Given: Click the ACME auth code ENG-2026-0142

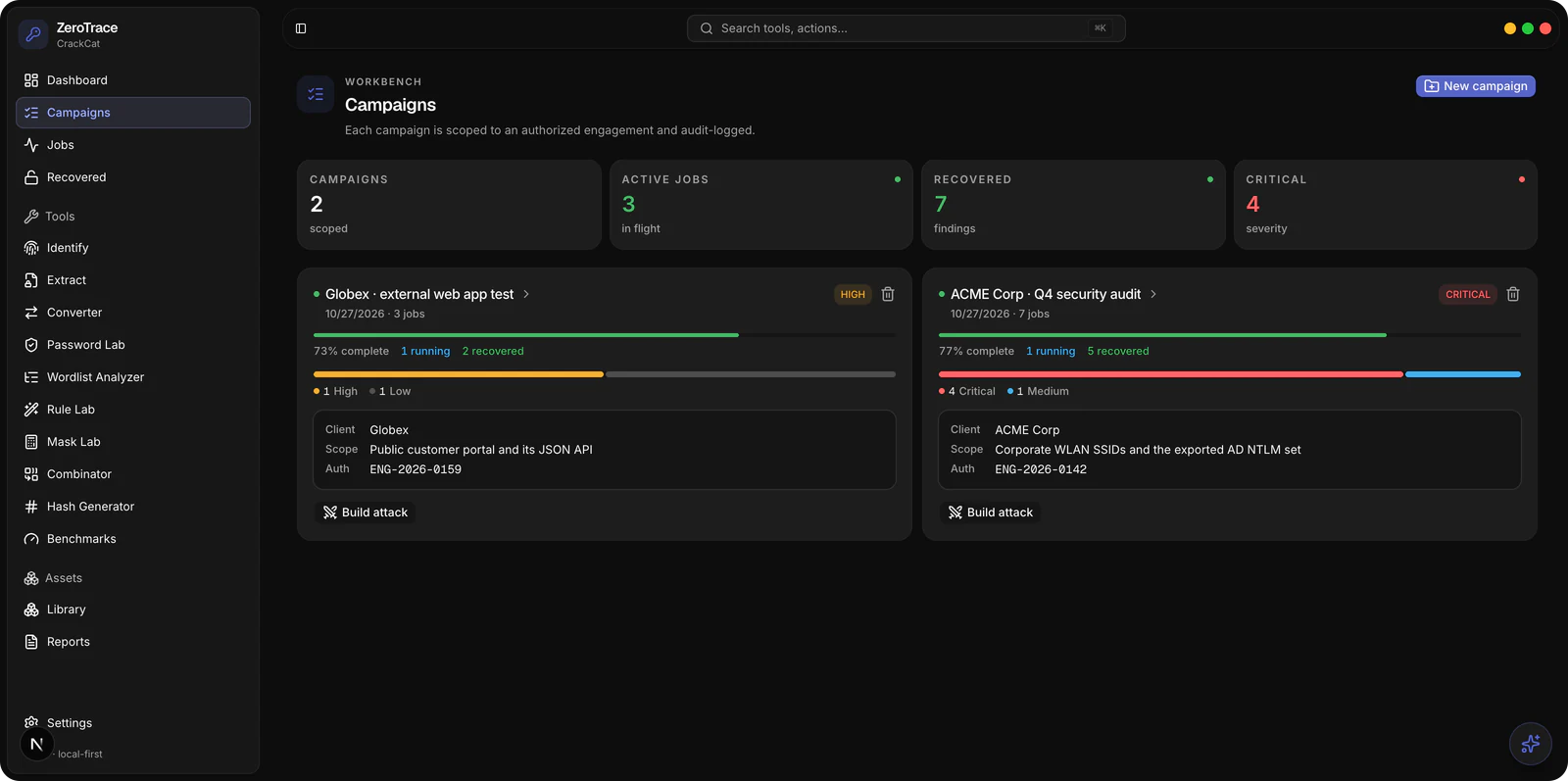Looking at the screenshot, I should coord(1041,469).
